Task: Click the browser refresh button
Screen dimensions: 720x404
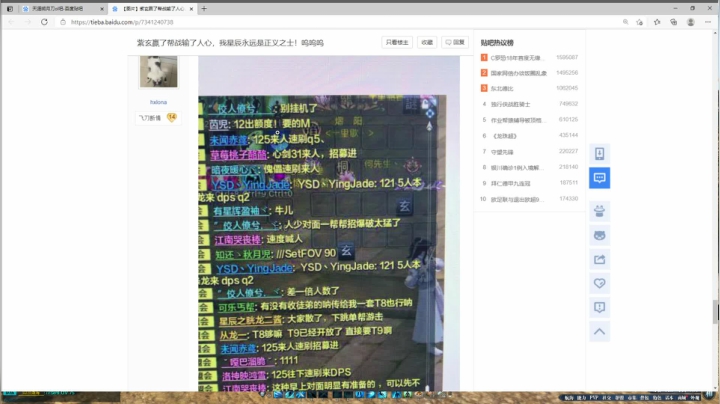Action: (44, 22)
